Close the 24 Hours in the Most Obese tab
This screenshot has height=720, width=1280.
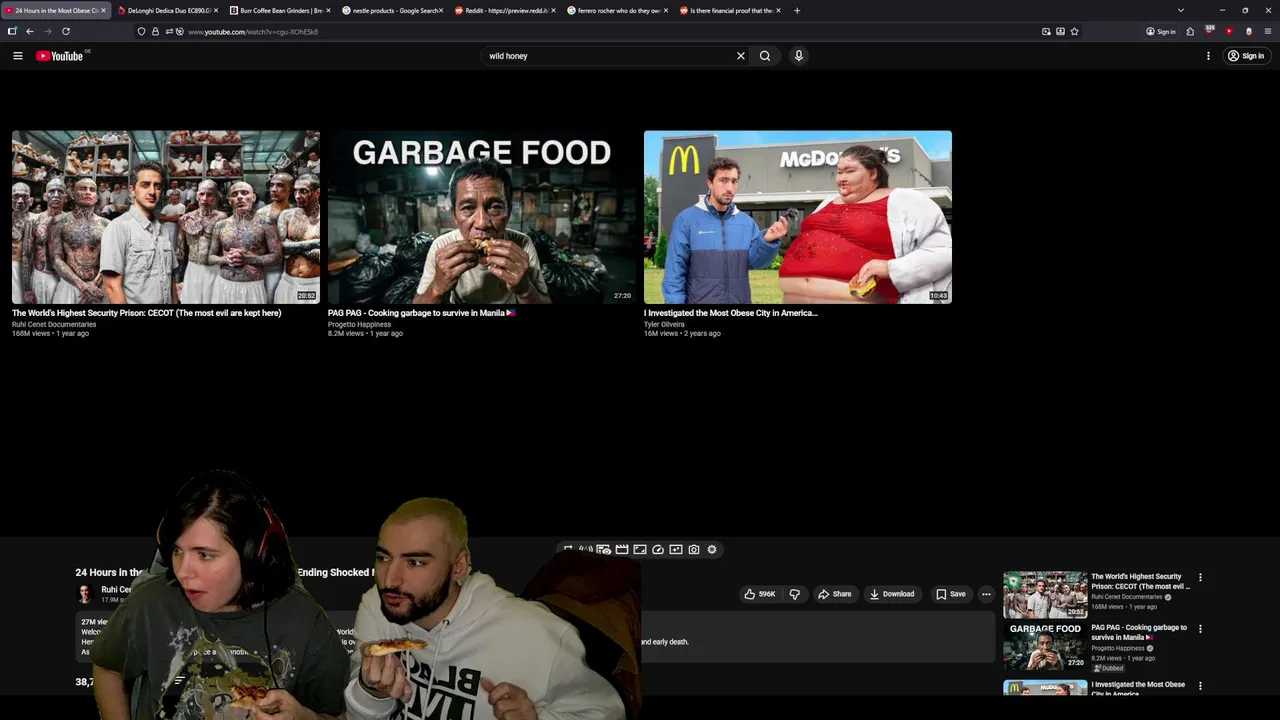(x=103, y=10)
